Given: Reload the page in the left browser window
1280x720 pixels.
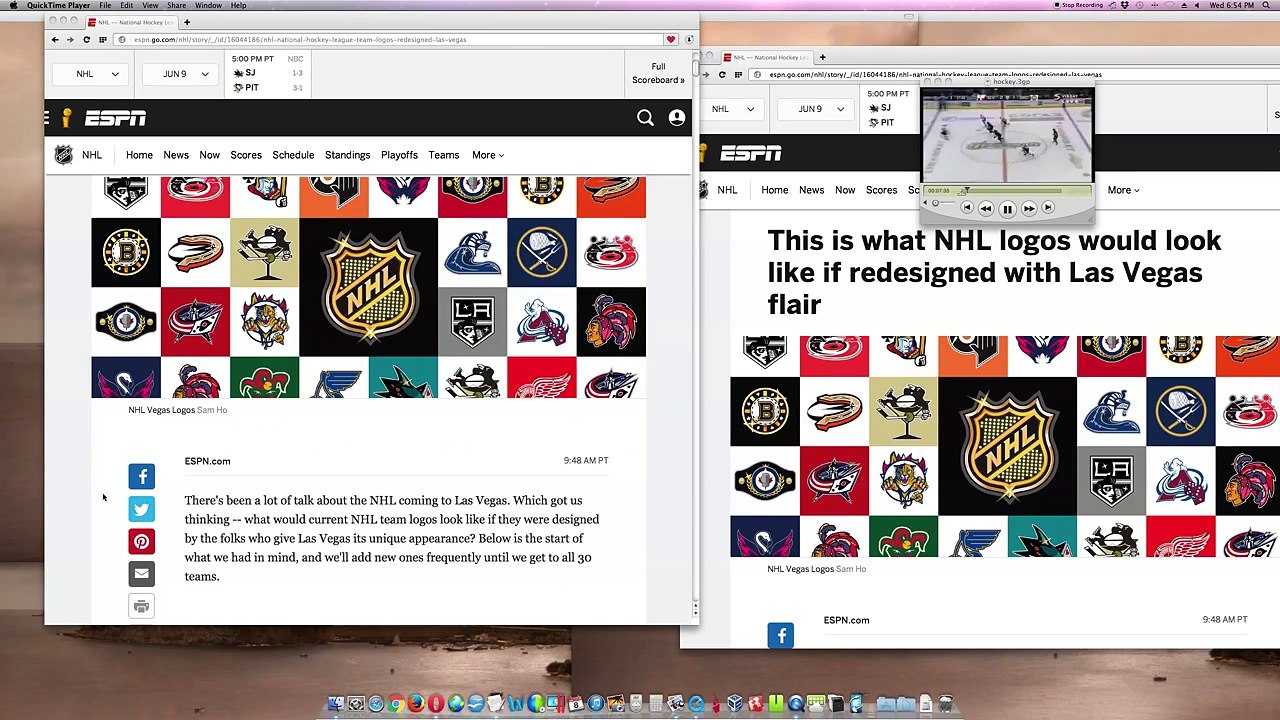Looking at the screenshot, I should click(86, 40).
